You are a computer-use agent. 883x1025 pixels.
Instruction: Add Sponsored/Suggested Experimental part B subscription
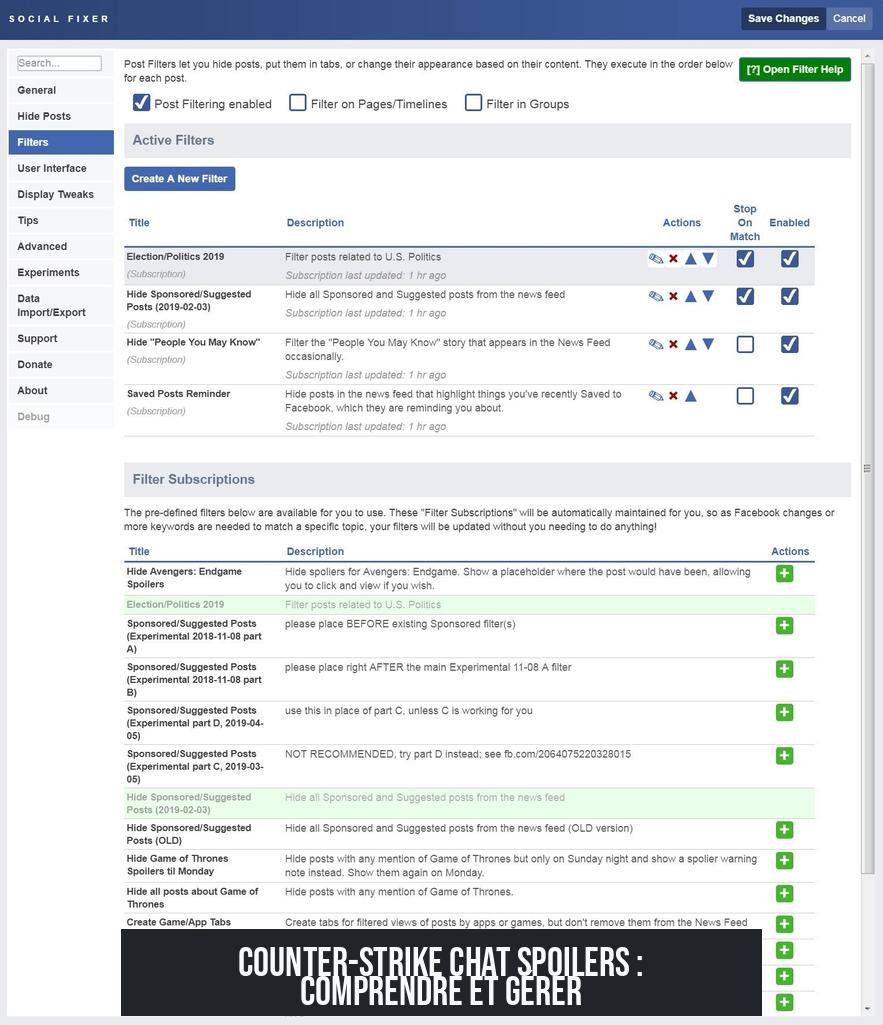784,669
